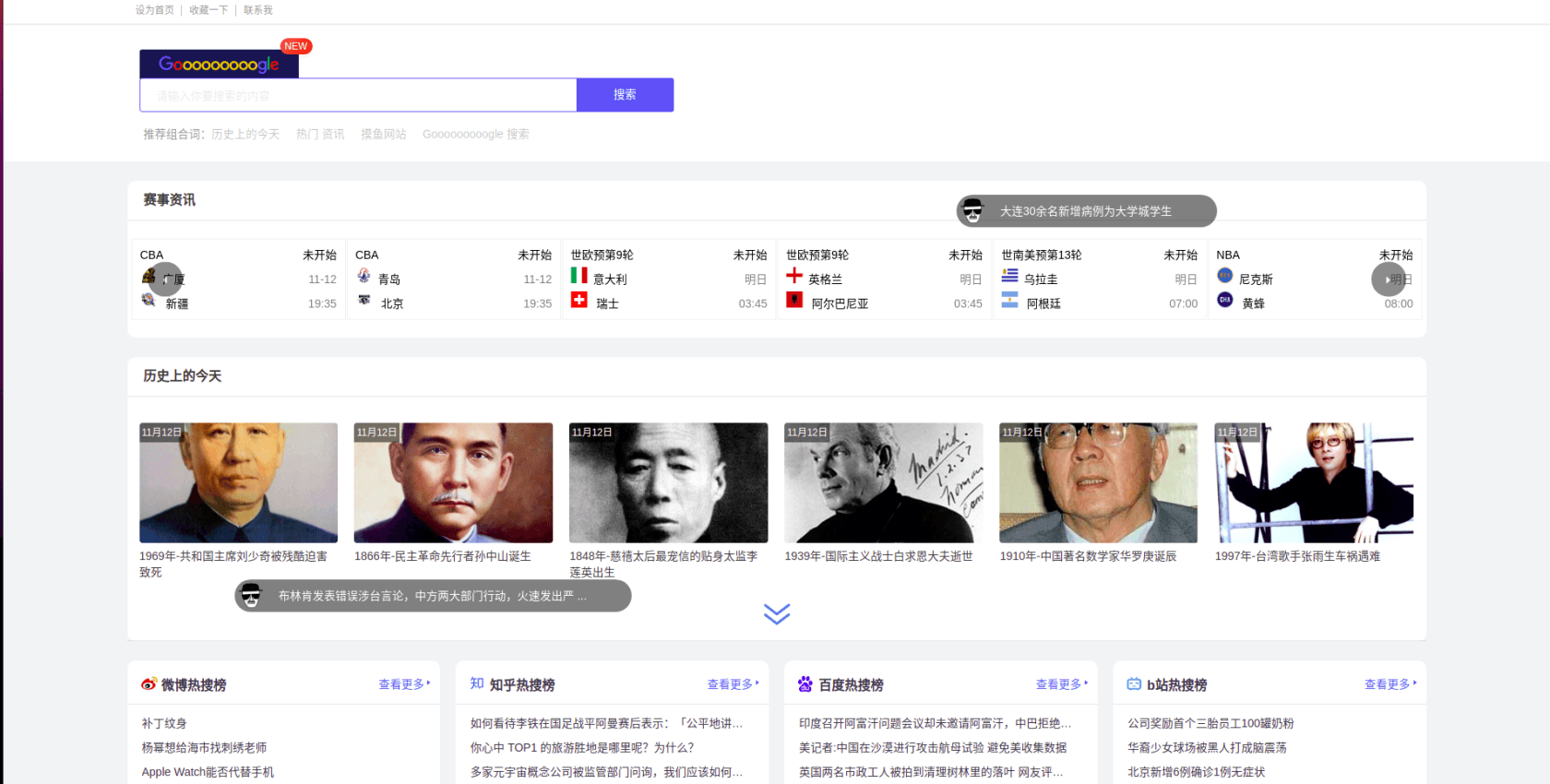Open Bilibili topic 北京新增6例确诊1例无症状
The width and height of the screenshot is (1550, 784).
pos(1196,772)
